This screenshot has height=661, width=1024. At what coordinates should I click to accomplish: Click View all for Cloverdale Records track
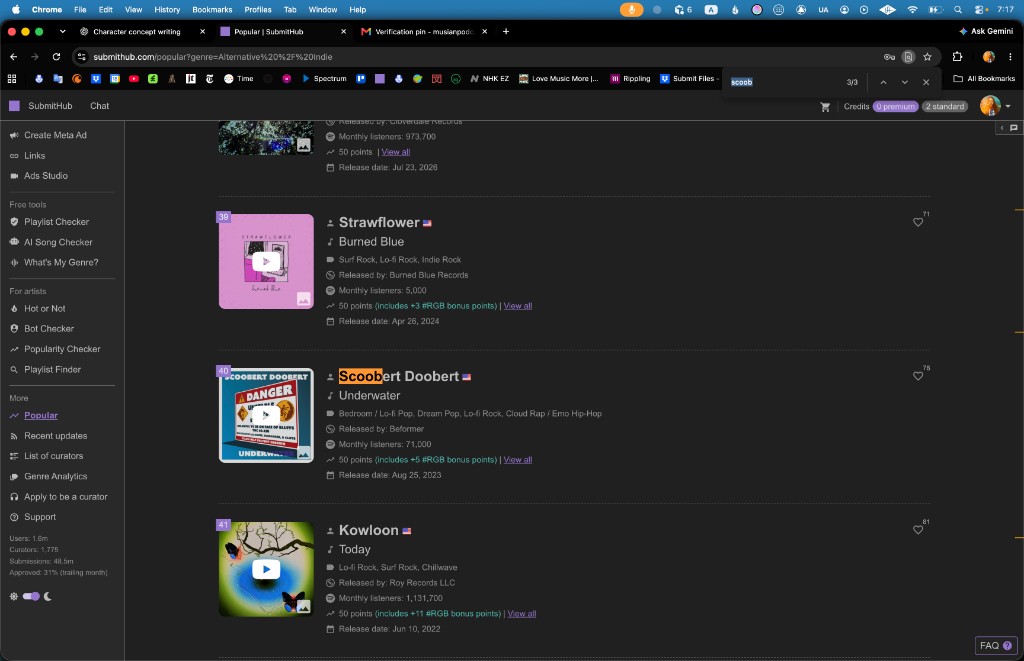[x=396, y=152]
